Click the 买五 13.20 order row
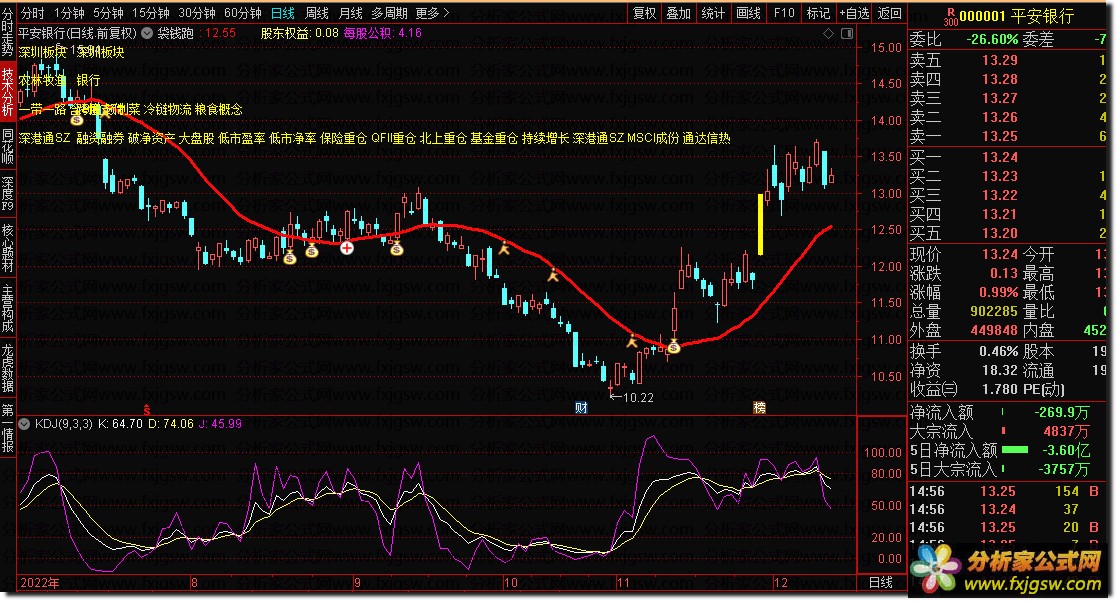 click(x=1008, y=233)
